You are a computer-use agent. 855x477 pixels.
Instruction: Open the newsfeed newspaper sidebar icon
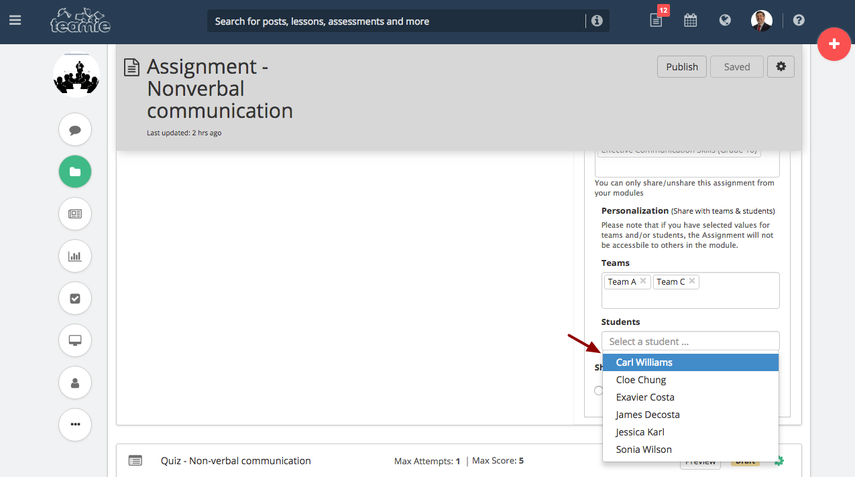pyautogui.click(x=75, y=214)
